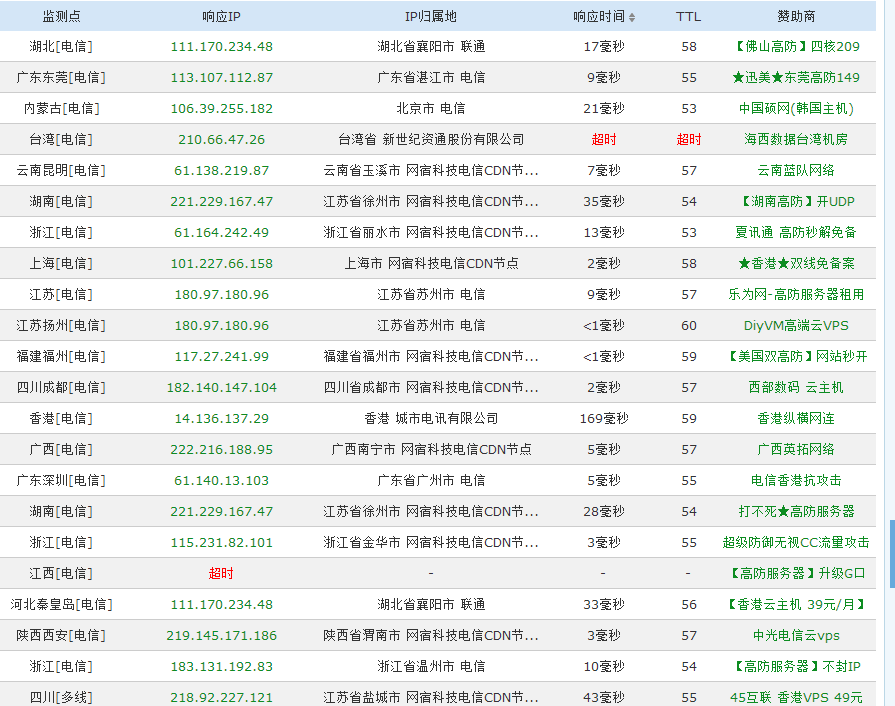The height and width of the screenshot is (706, 895).
Task: Open sponsor link 海西数据台湾机房
Action: [796, 139]
